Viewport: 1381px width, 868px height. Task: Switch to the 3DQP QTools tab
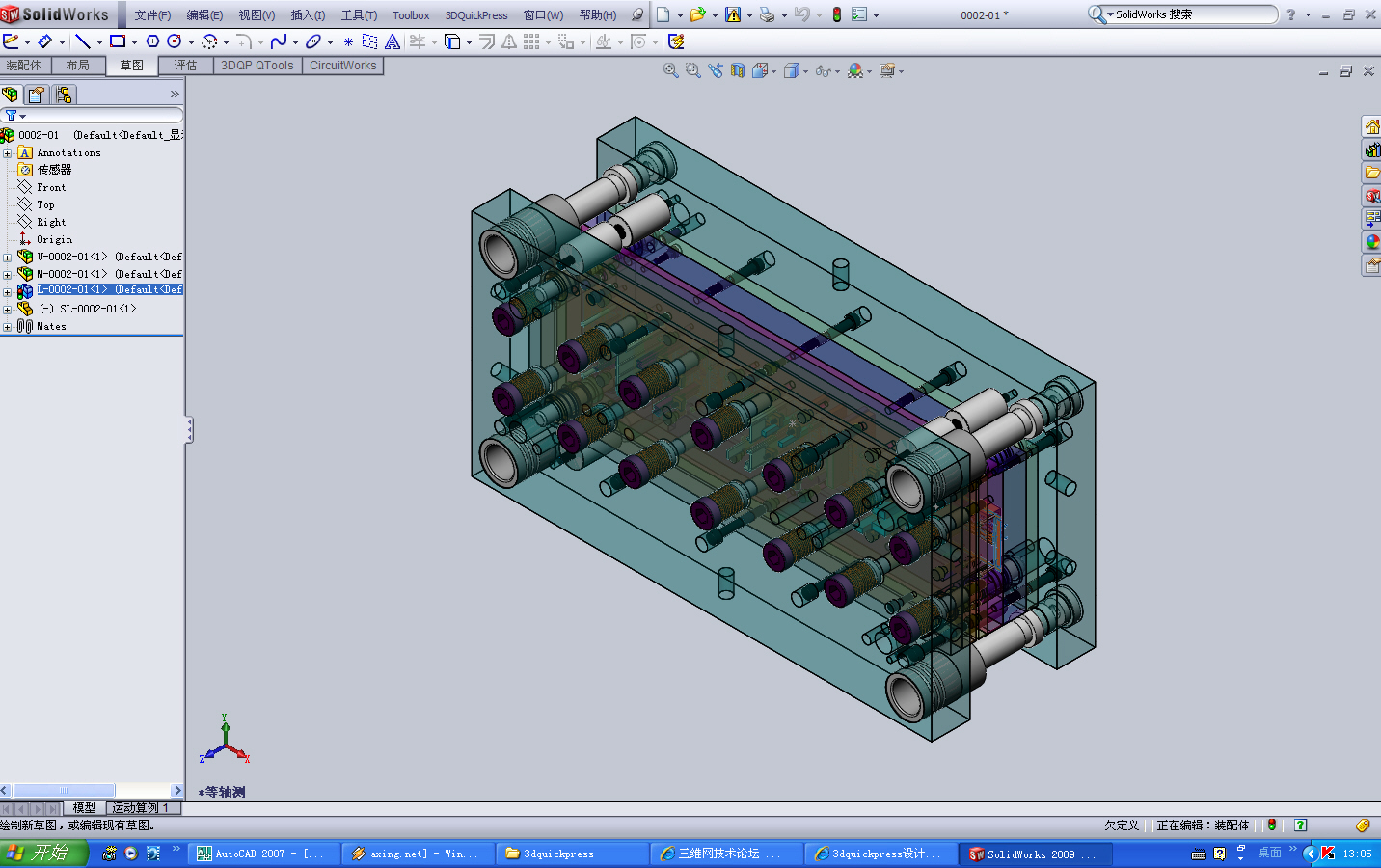pyautogui.click(x=257, y=66)
